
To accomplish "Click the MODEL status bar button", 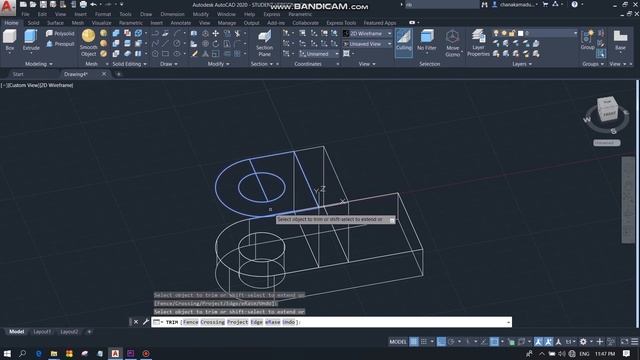I will click(x=398, y=342).
